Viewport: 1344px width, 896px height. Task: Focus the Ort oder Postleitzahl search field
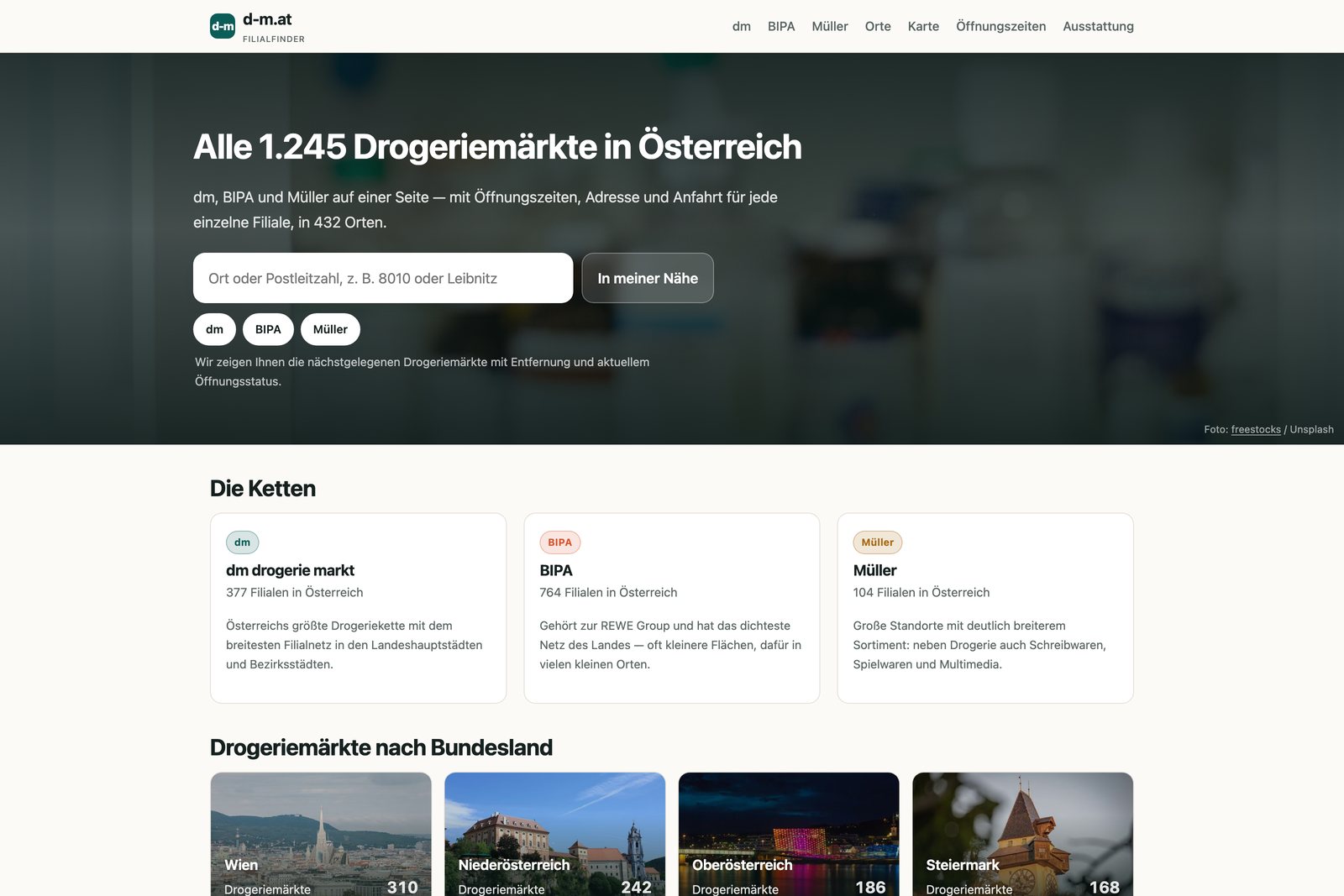tap(383, 278)
